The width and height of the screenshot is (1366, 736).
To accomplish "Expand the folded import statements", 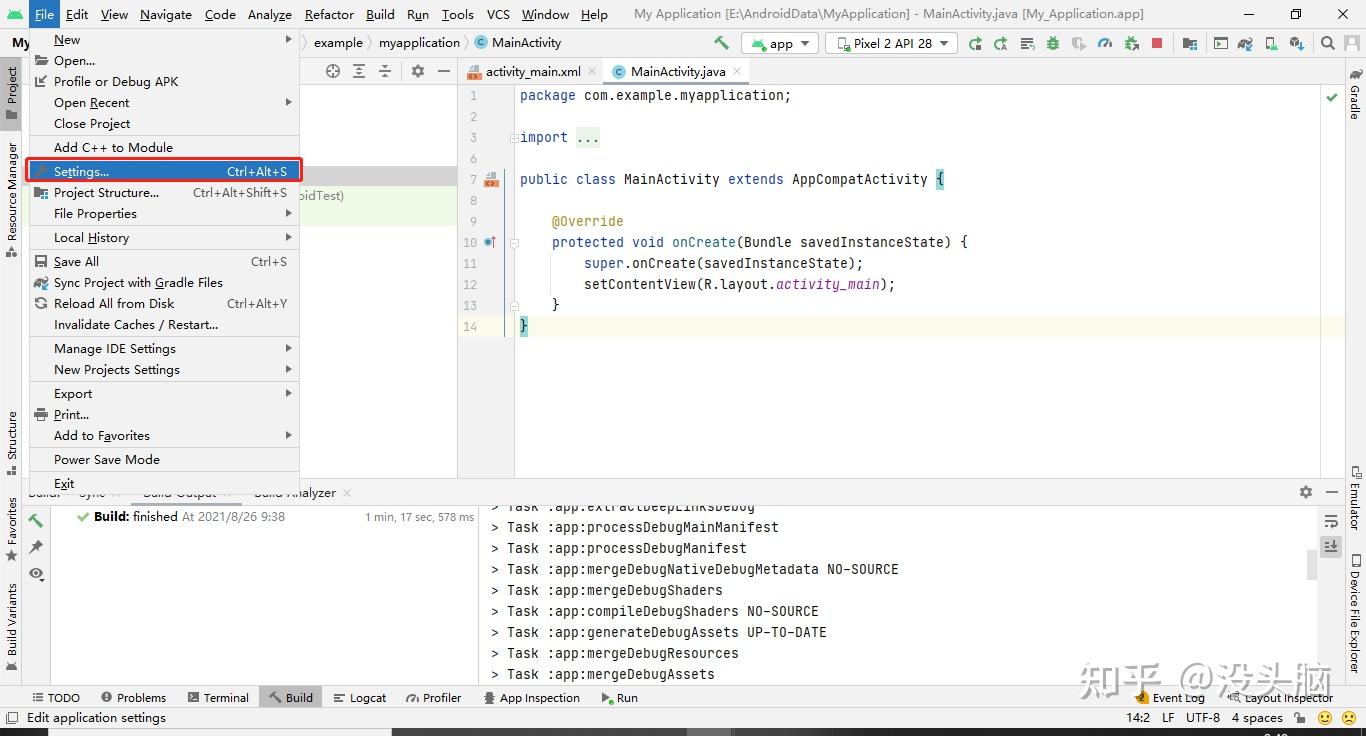I will tap(588, 137).
